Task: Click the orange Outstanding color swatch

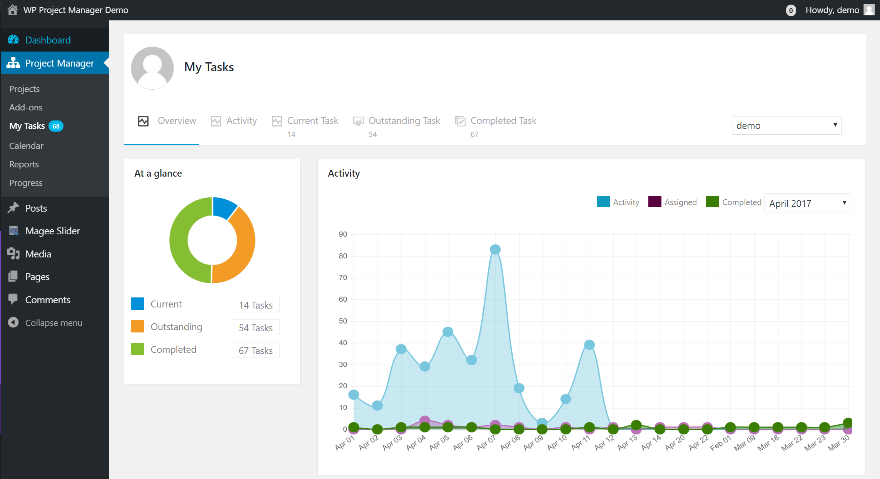Action: [x=138, y=327]
